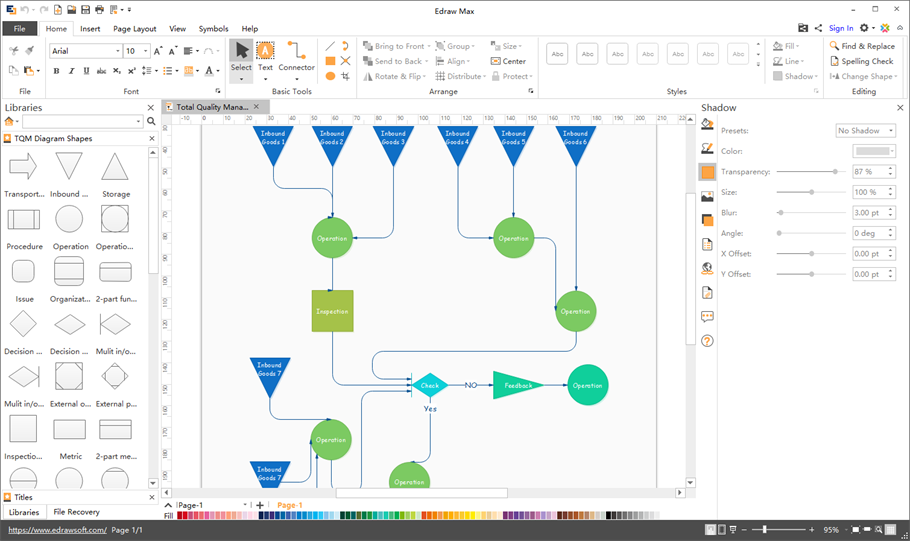Open the Fill tab in side panel
Image resolution: width=910 pixels, height=541 pixels.
[707, 124]
